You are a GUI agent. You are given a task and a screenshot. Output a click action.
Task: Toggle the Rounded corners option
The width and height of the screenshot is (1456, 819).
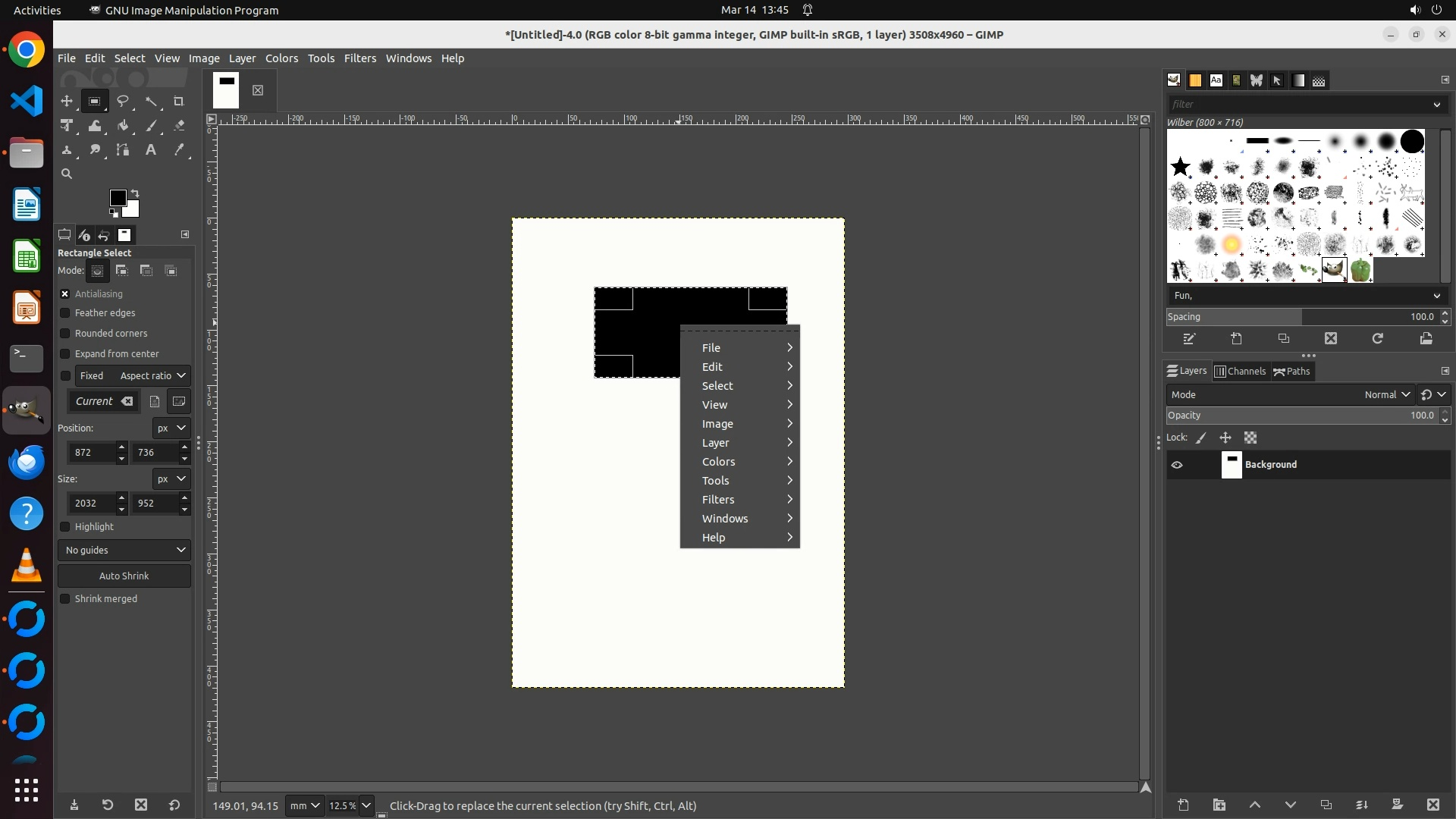click(x=65, y=334)
